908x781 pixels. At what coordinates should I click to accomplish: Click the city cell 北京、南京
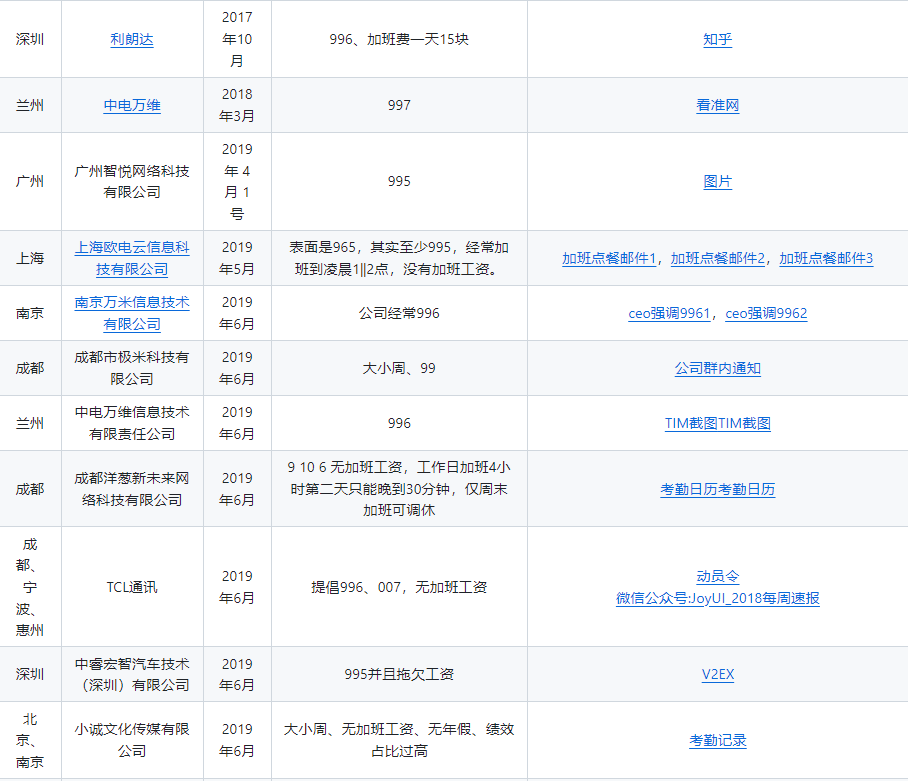pyautogui.click(x=30, y=740)
